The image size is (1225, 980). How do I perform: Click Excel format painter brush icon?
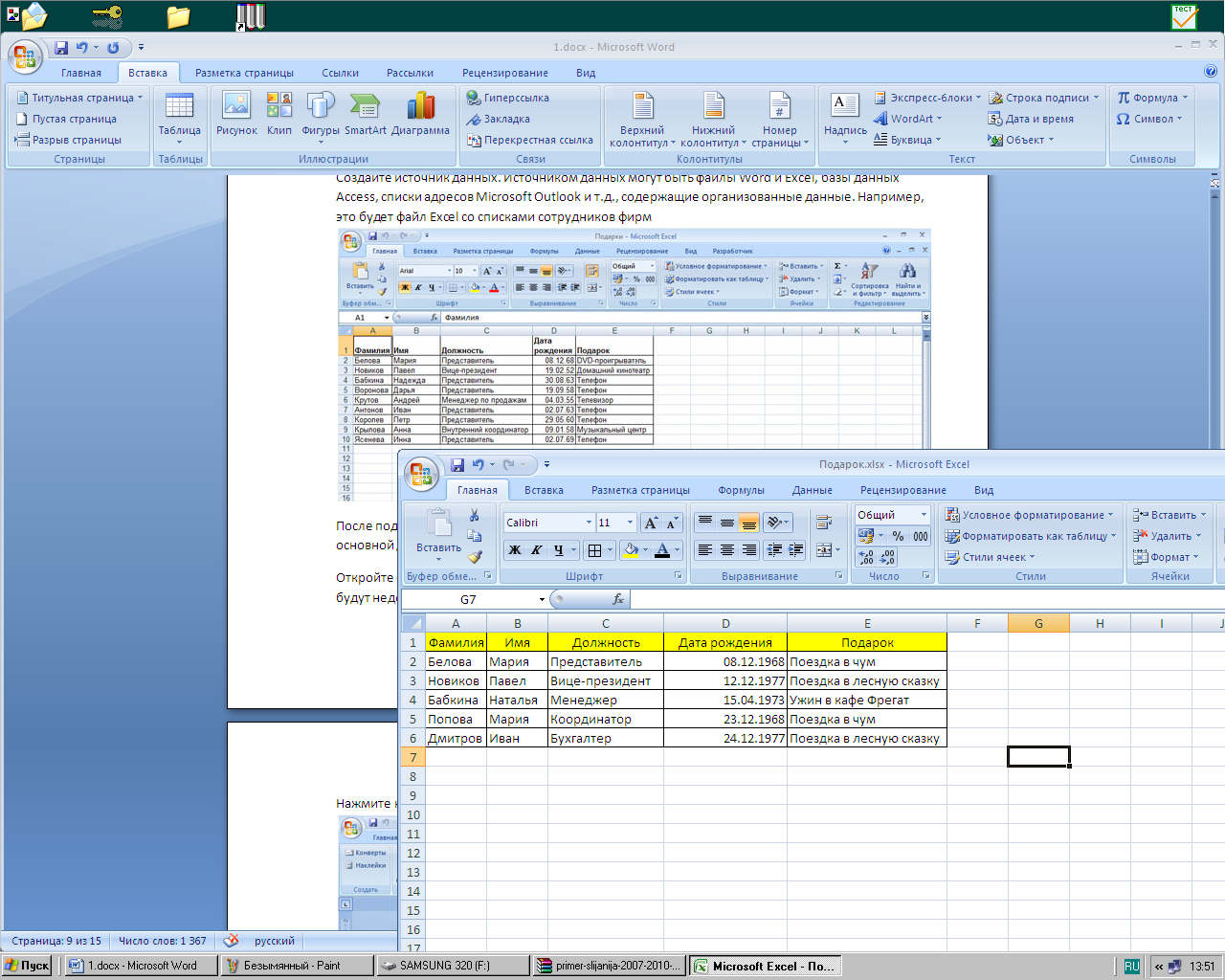(475, 556)
